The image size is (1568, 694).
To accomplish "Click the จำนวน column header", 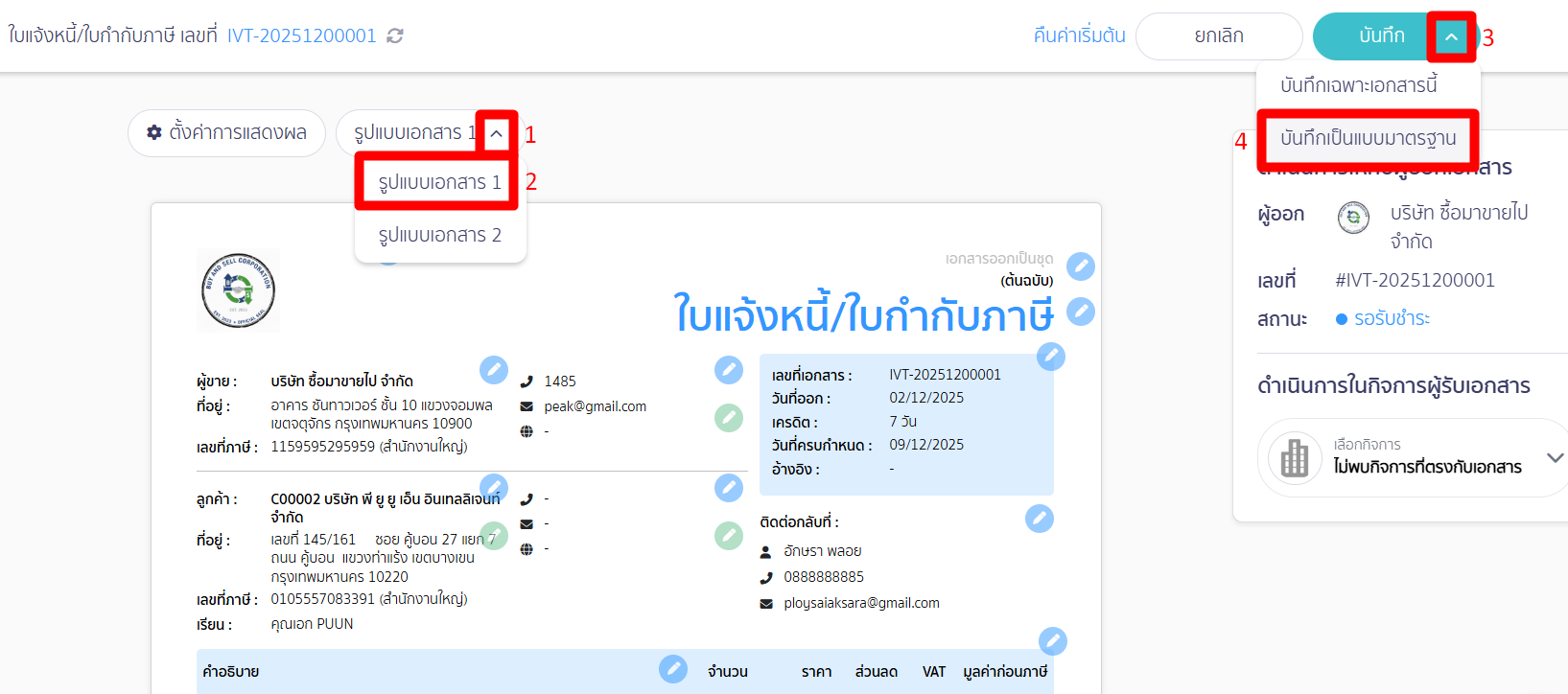I will pos(727,672).
